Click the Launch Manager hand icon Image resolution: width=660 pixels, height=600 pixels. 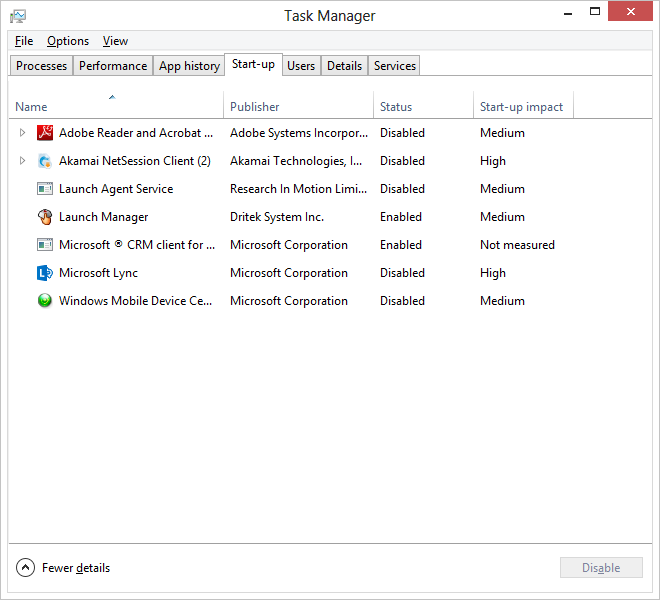click(x=45, y=217)
